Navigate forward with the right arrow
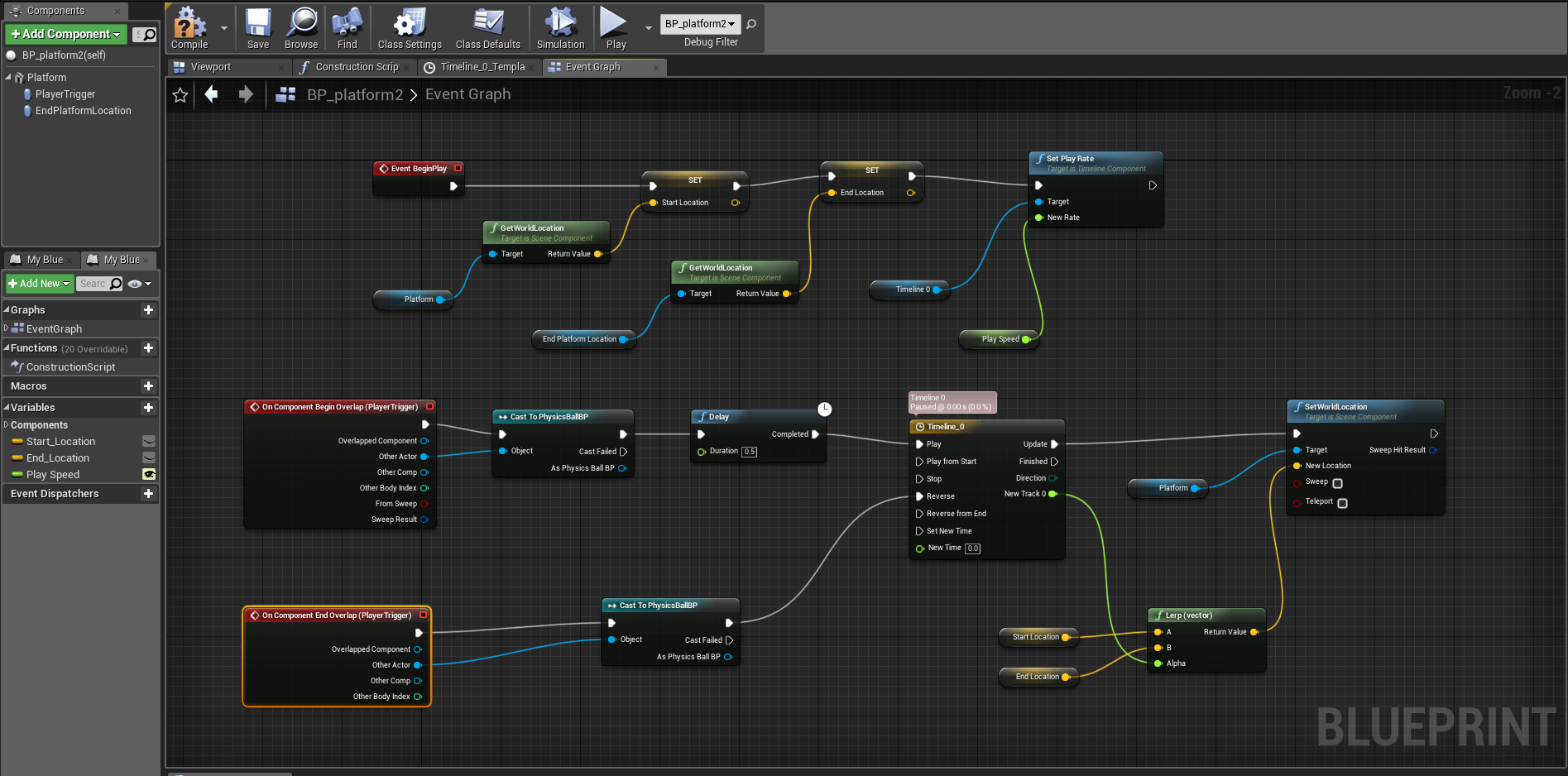The width and height of the screenshot is (1568, 776). [246, 94]
